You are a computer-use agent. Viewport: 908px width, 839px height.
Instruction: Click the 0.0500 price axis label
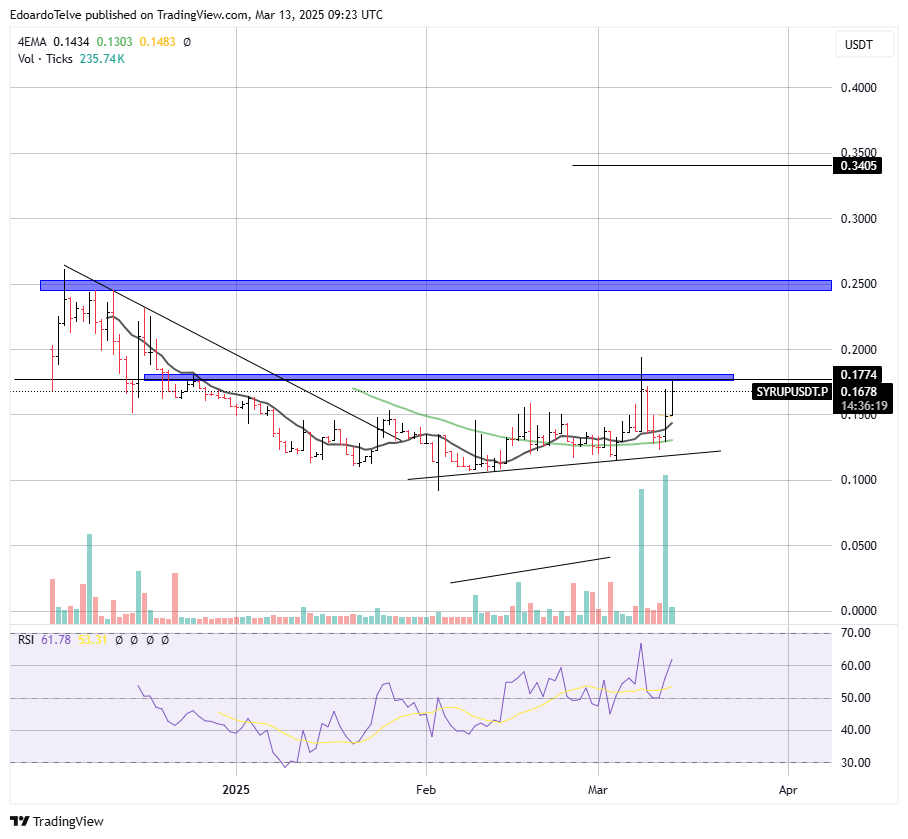click(x=858, y=545)
